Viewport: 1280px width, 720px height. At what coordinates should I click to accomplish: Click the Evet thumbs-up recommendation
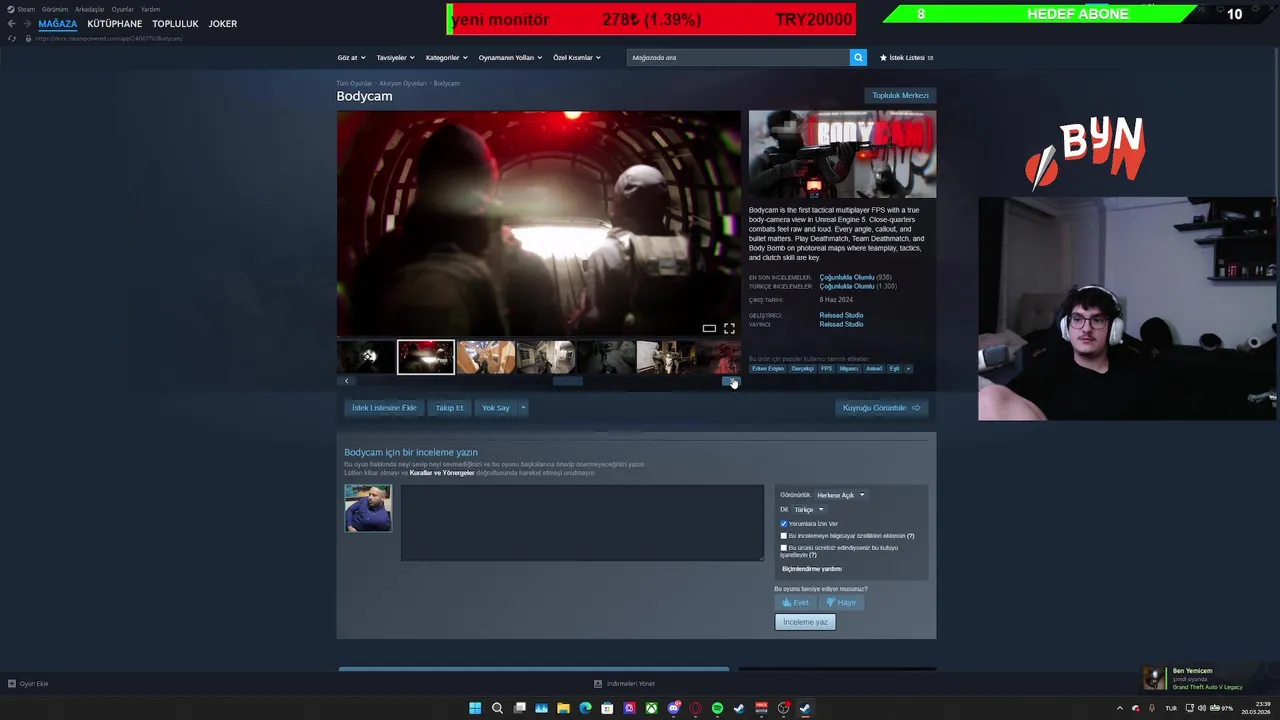[796, 602]
